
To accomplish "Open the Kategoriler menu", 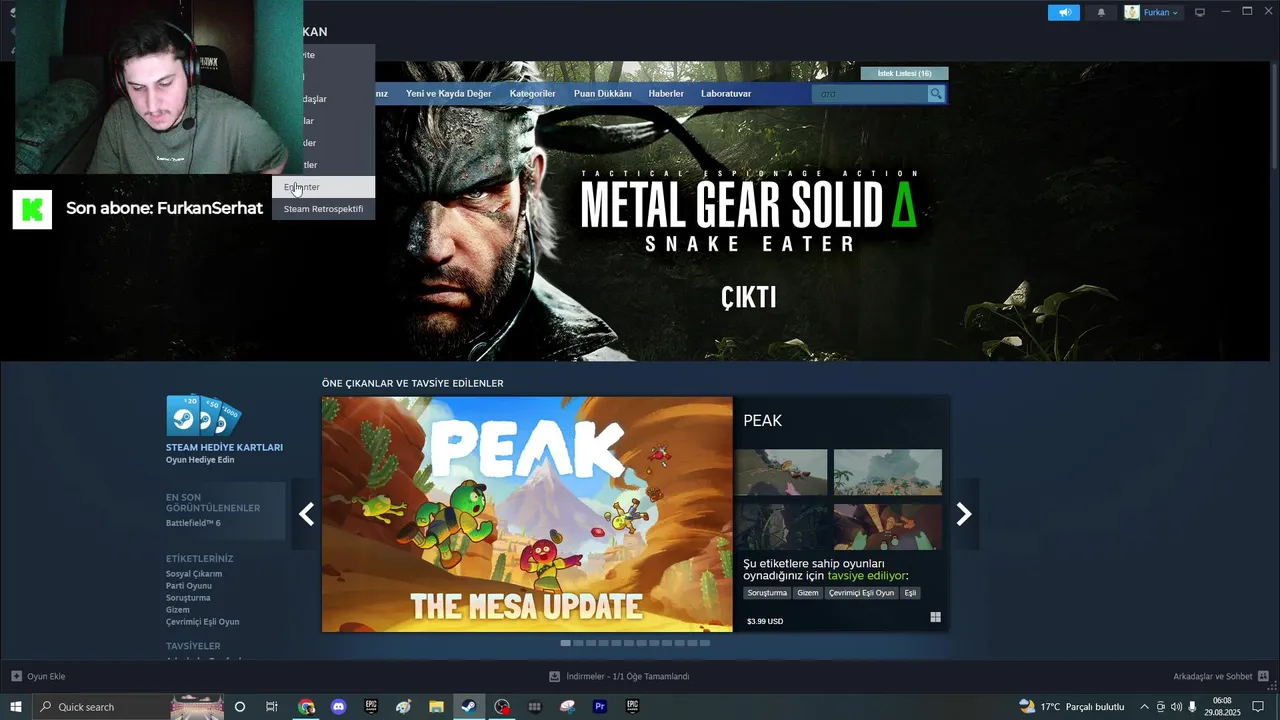I will pyautogui.click(x=532, y=93).
